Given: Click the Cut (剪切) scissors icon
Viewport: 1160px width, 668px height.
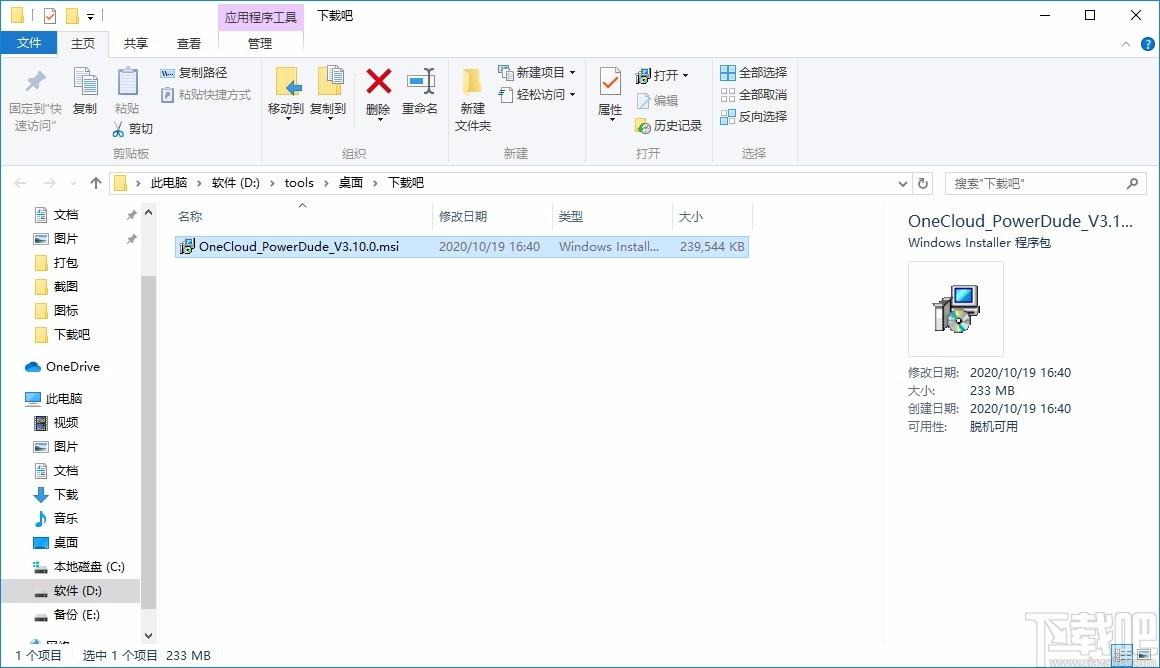Looking at the screenshot, I should pyautogui.click(x=118, y=129).
